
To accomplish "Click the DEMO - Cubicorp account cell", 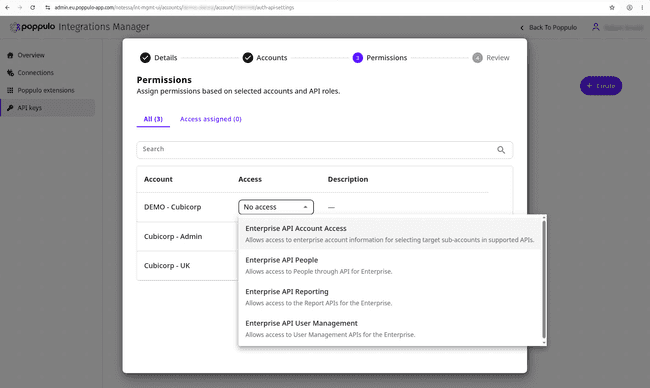I will click(x=172, y=207).
